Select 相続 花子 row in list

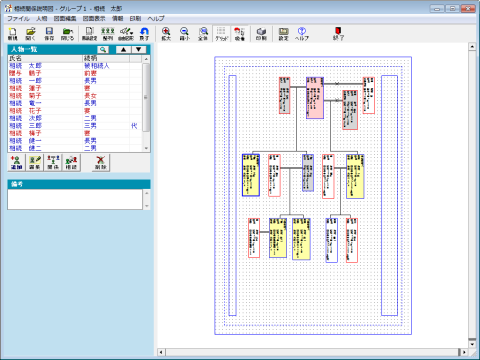coord(75,111)
